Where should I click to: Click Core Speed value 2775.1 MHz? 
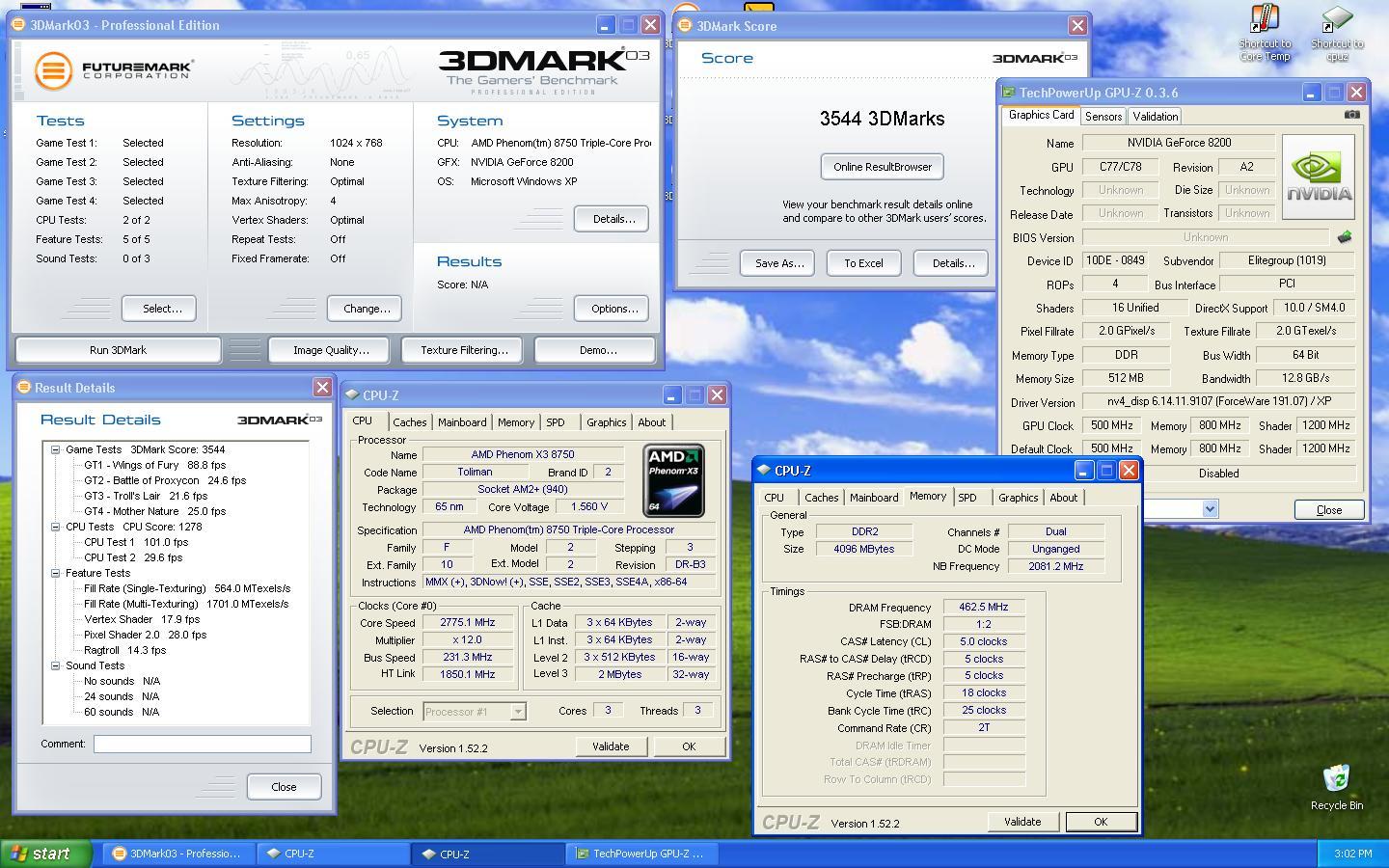[x=468, y=623]
